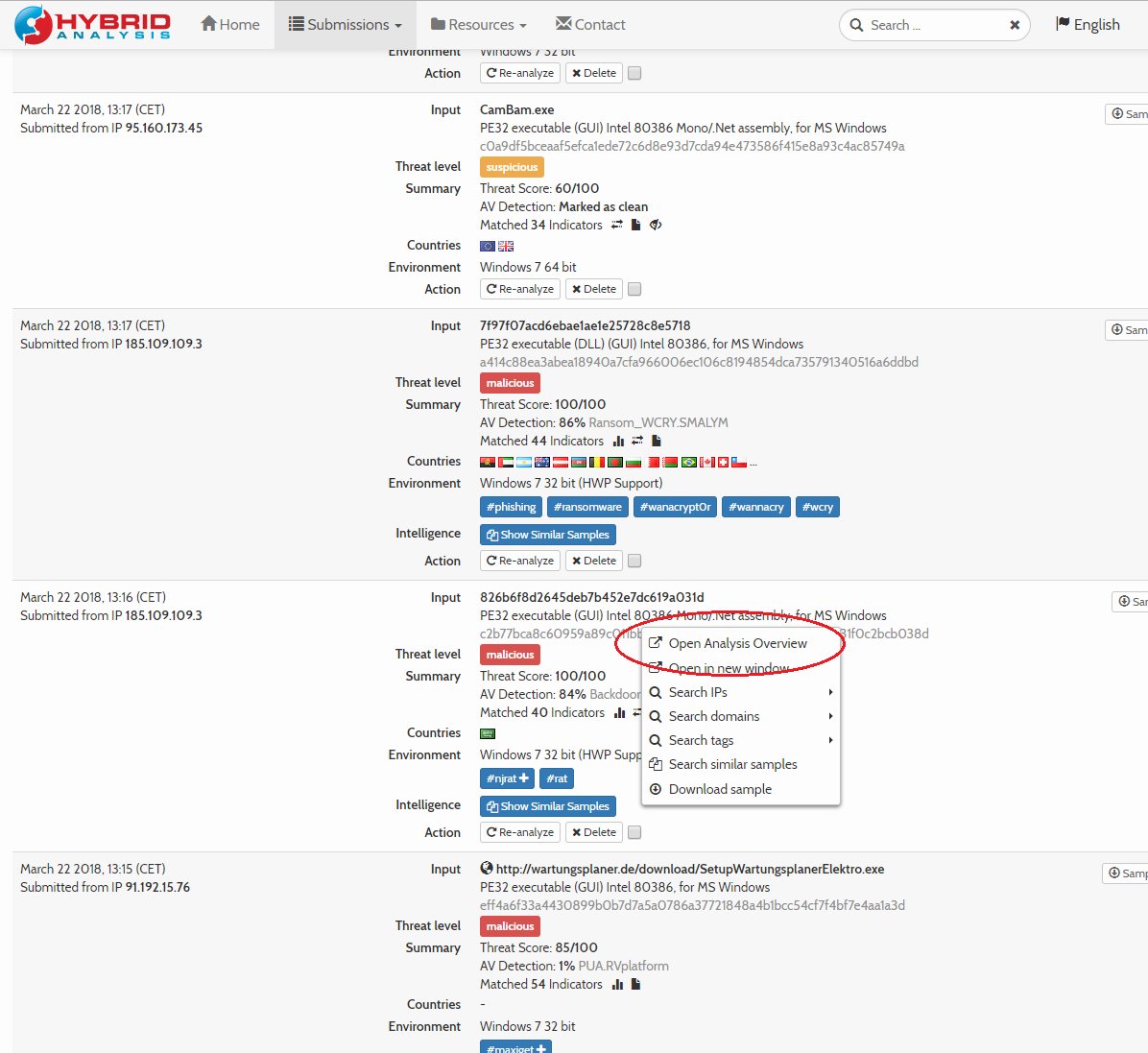Tick the checkbox beside the WCRY sample Delete button
The width and height of the screenshot is (1148, 1053).
tap(634, 560)
